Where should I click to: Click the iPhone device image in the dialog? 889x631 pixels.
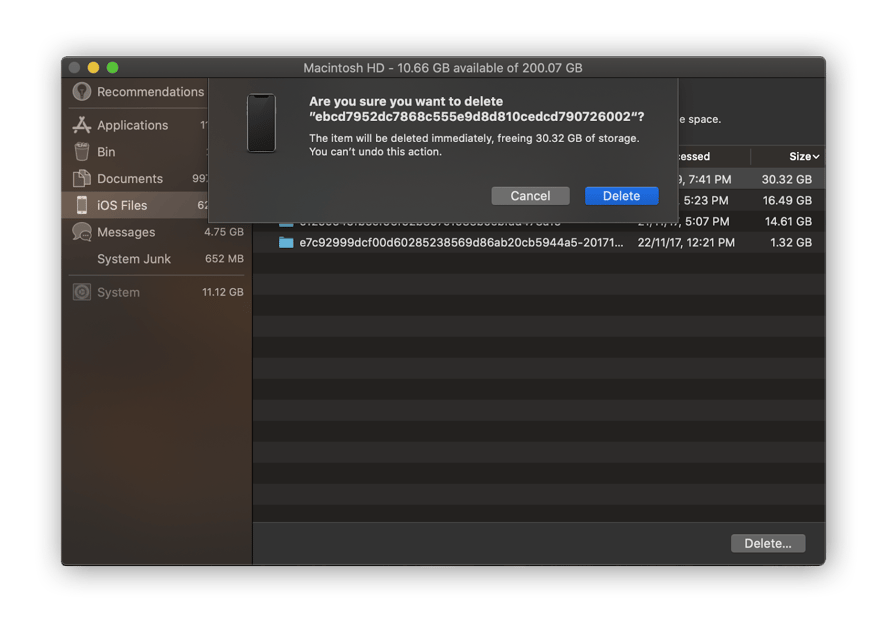pyautogui.click(x=262, y=124)
